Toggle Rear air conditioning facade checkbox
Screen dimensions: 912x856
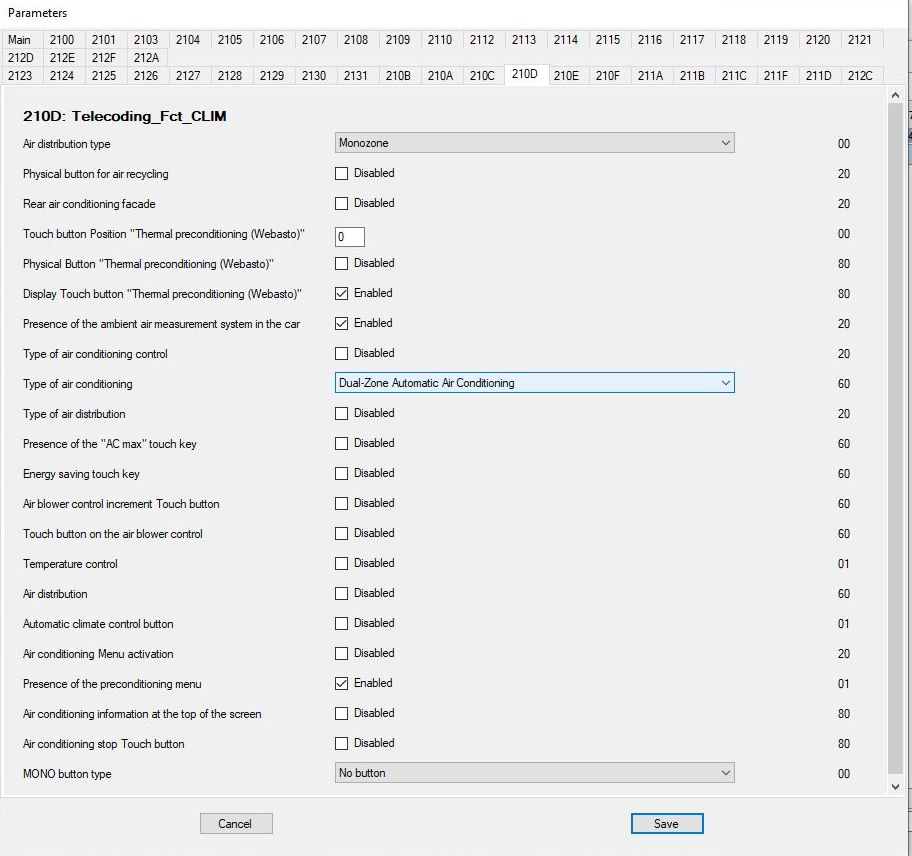click(342, 203)
